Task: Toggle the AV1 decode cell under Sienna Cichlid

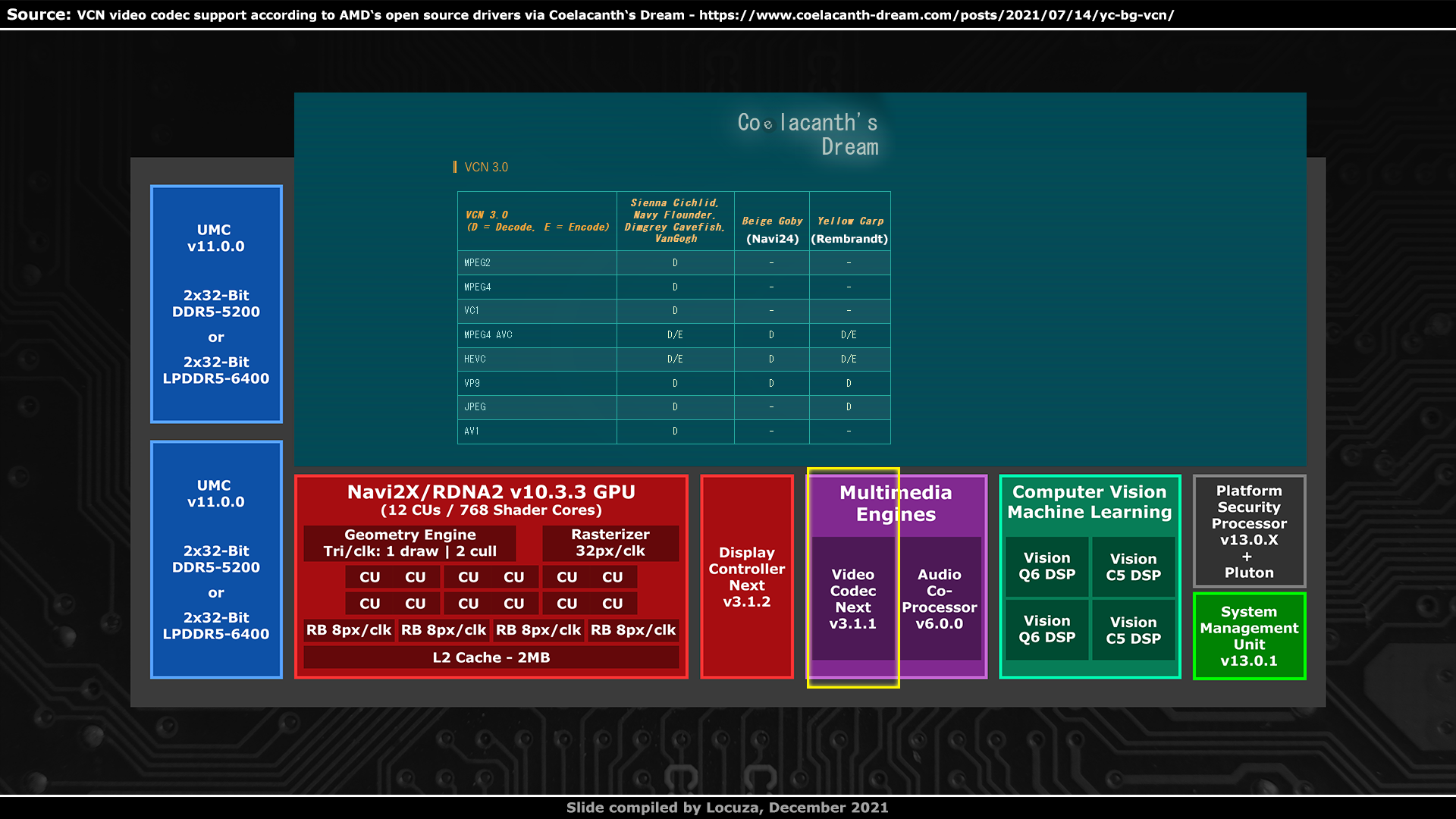Action: [675, 431]
